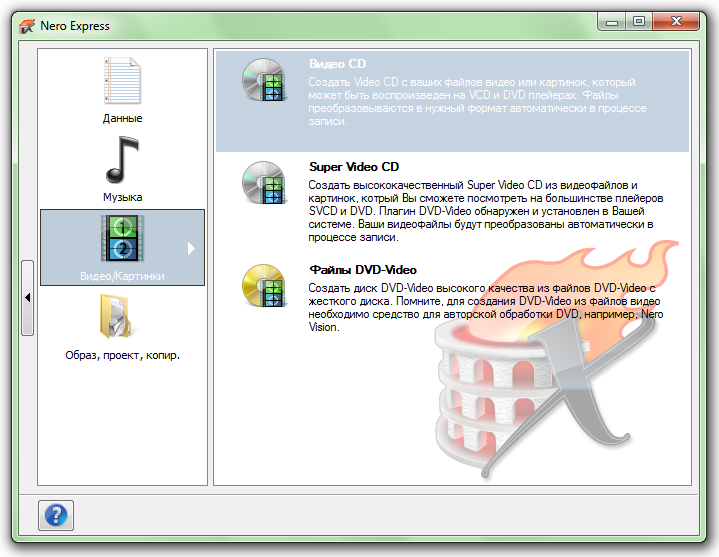Select the Музыка music note icon
The width and height of the screenshot is (719, 557).
[122, 160]
